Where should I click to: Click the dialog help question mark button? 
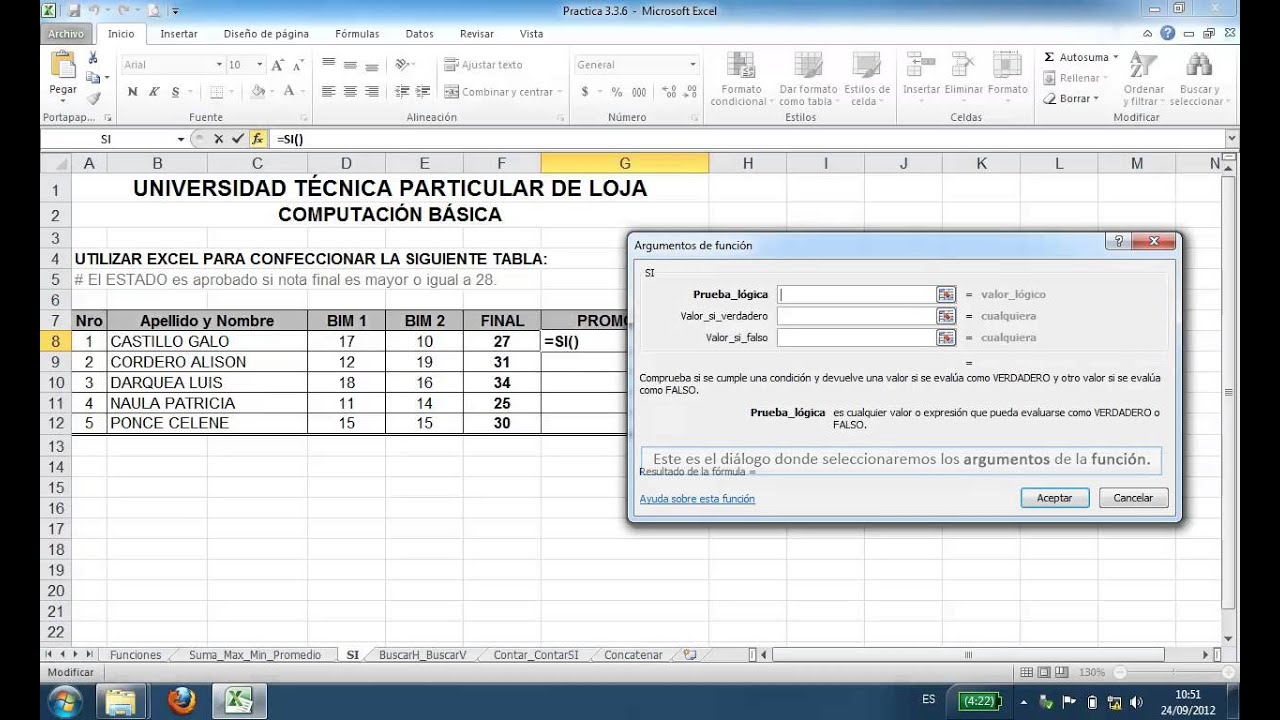1119,242
